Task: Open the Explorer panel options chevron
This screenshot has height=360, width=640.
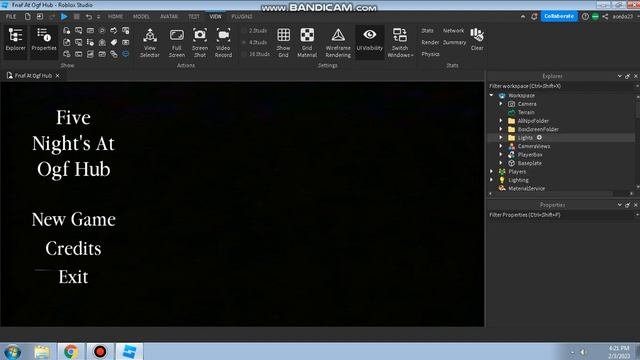Action: (x=620, y=76)
